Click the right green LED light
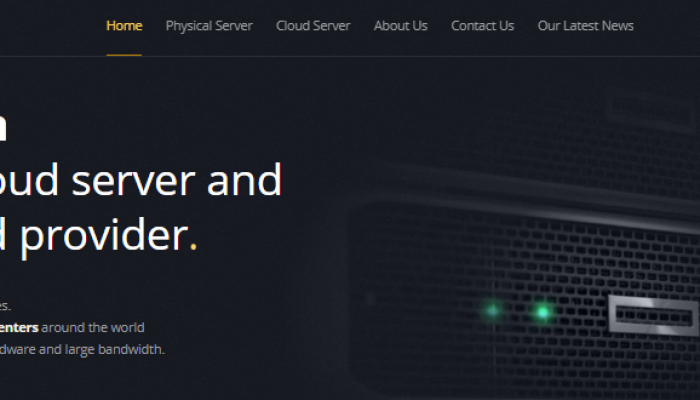 pyautogui.click(x=542, y=312)
